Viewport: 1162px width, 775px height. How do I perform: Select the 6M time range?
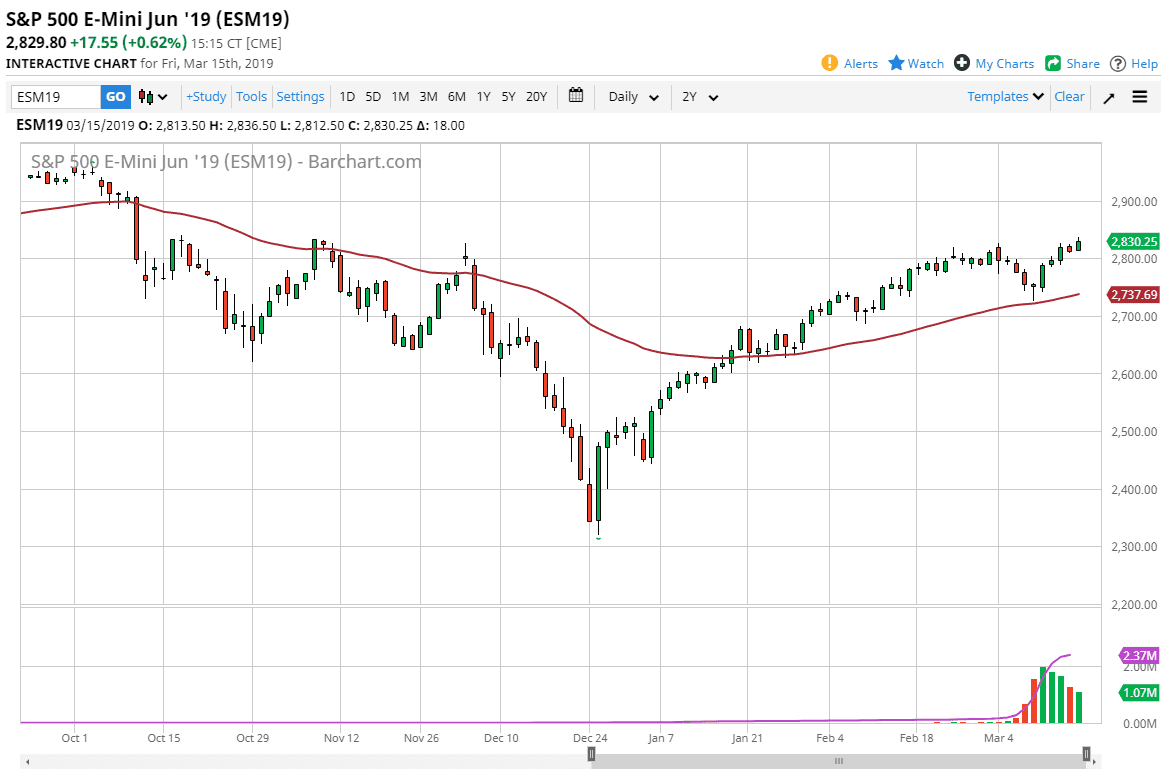[456, 96]
